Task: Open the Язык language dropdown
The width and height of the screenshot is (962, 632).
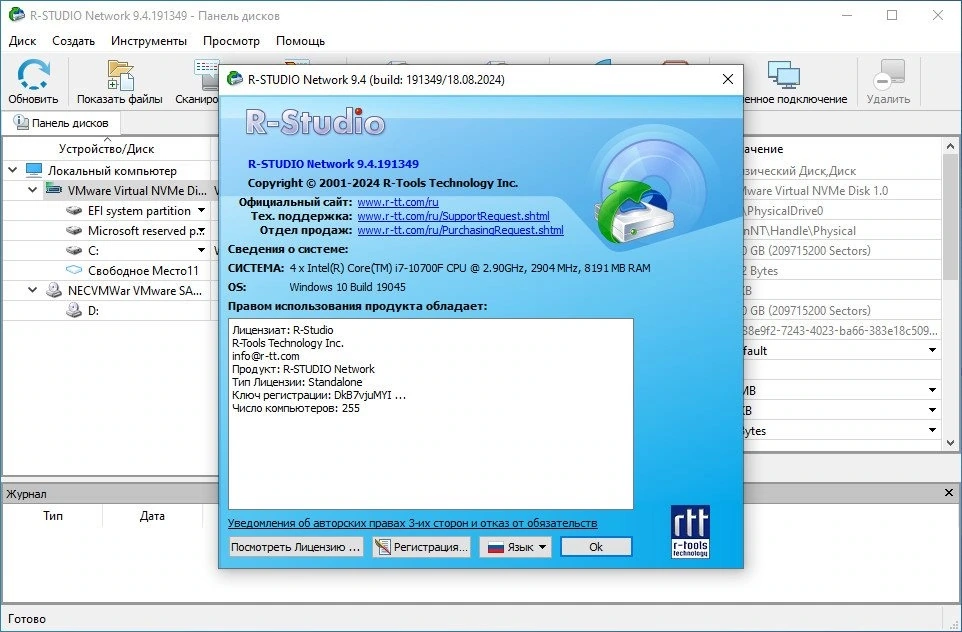Action: 515,547
